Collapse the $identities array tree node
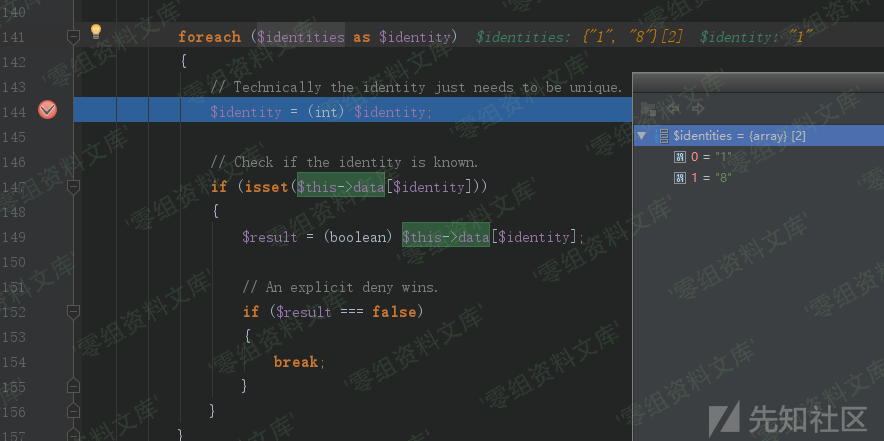884x441 pixels. pyautogui.click(x=642, y=135)
